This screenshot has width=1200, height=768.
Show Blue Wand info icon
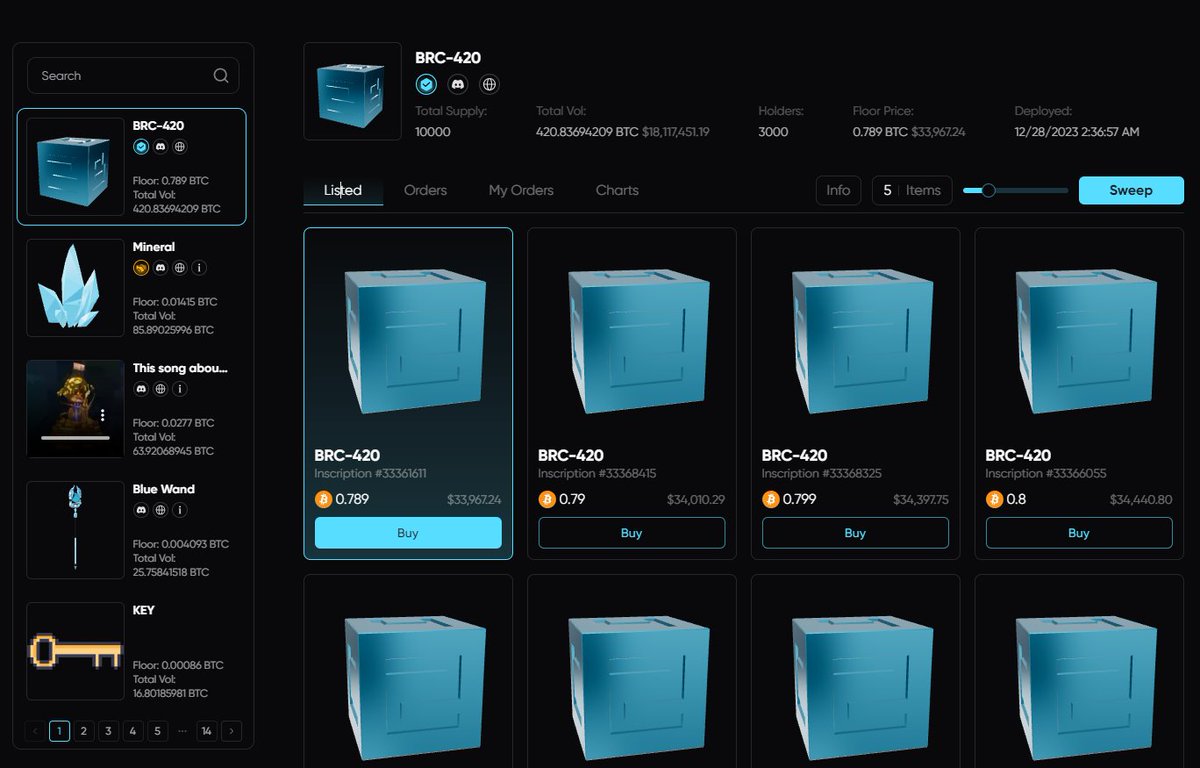point(179,509)
